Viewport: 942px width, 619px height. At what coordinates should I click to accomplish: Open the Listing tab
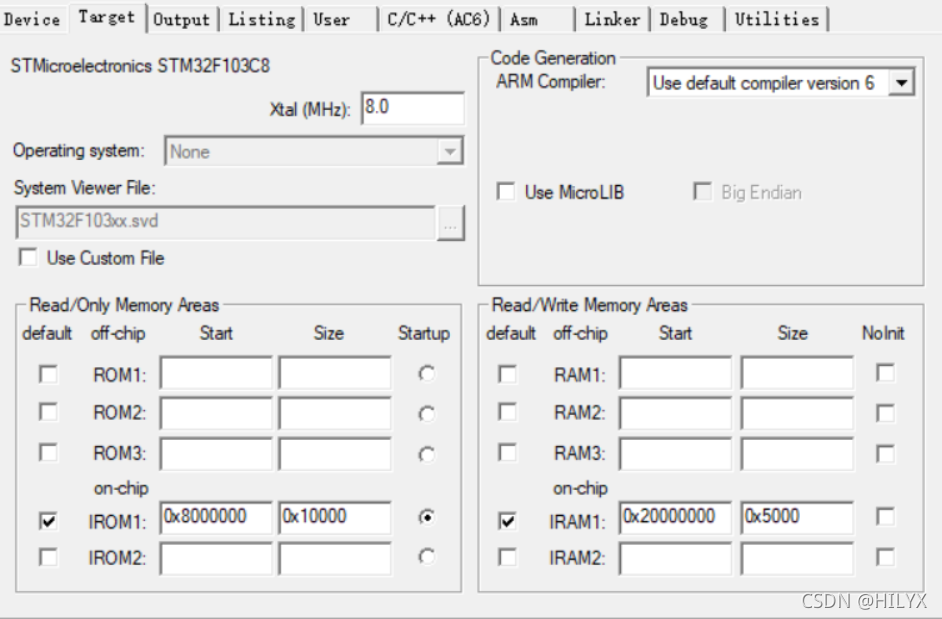pos(261,19)
